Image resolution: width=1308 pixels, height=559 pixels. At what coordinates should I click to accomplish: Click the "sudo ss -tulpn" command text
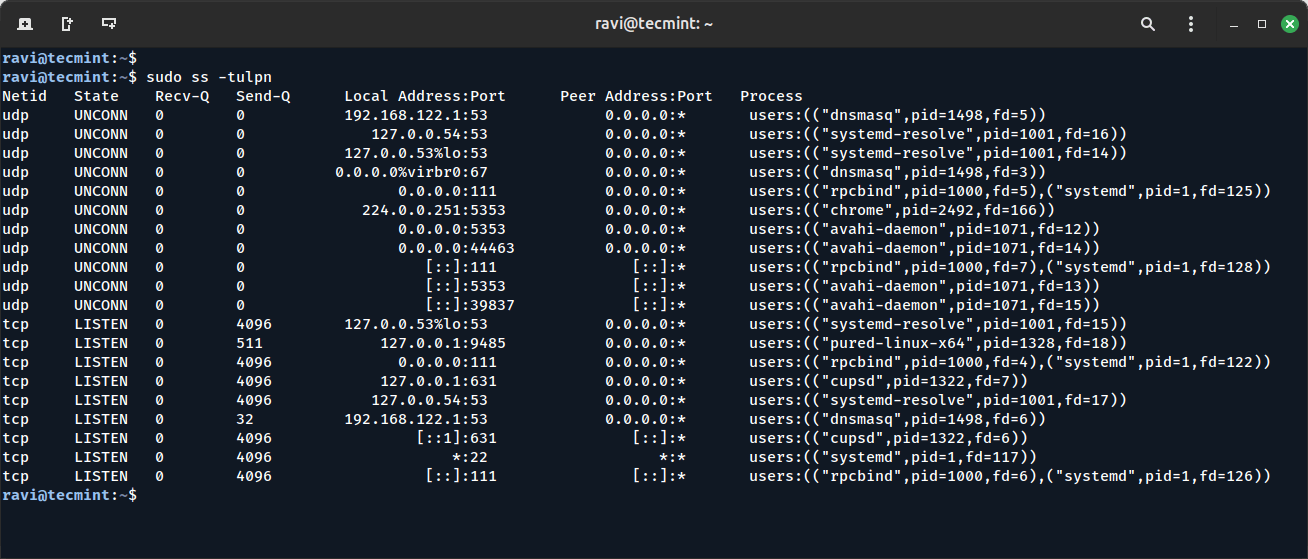click(x=208, y=77)
